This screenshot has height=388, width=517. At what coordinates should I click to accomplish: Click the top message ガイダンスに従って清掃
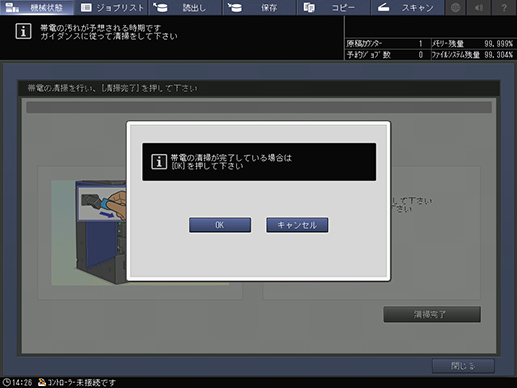[x=109, y=36]
